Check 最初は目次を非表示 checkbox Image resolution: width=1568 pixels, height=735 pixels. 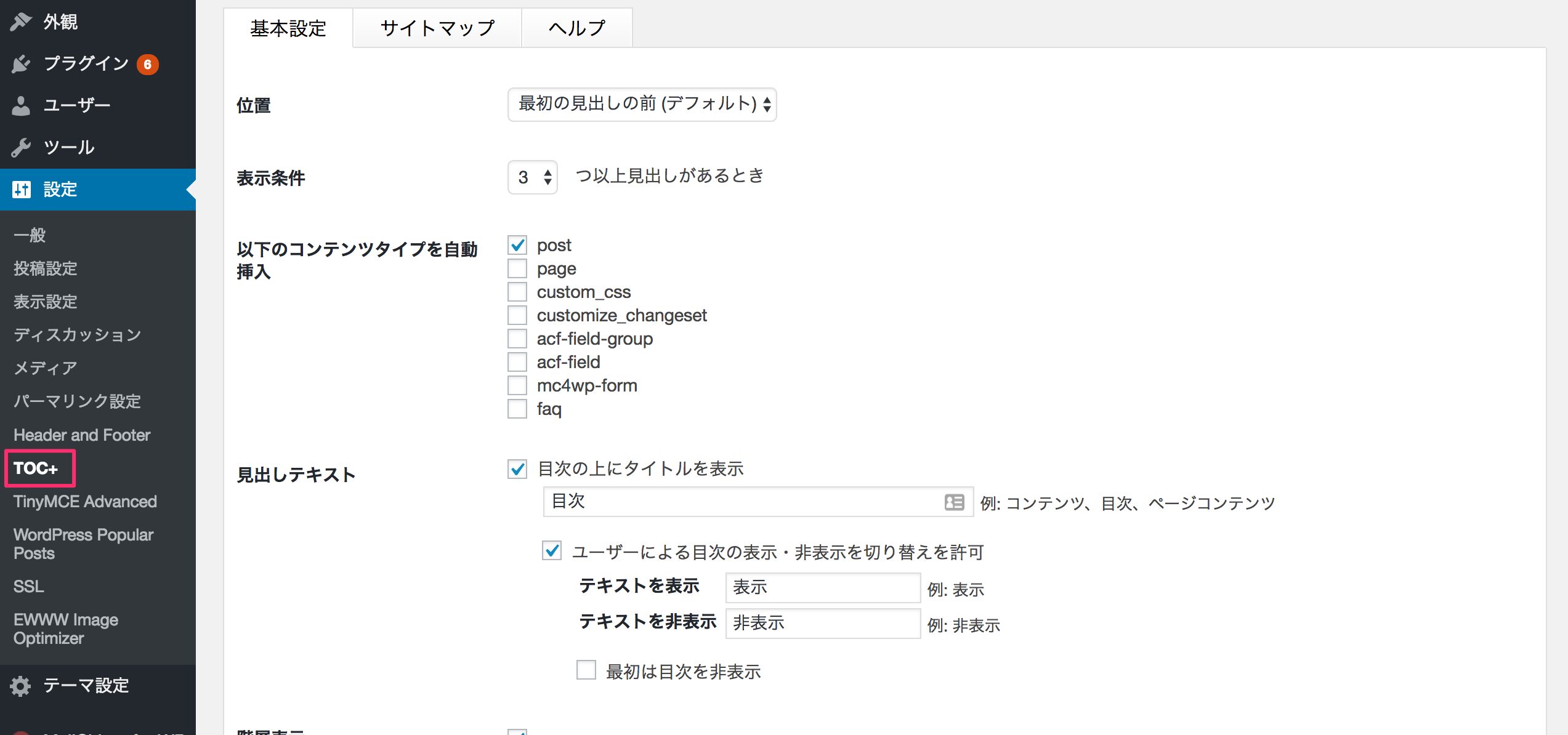tap(586, 670)
